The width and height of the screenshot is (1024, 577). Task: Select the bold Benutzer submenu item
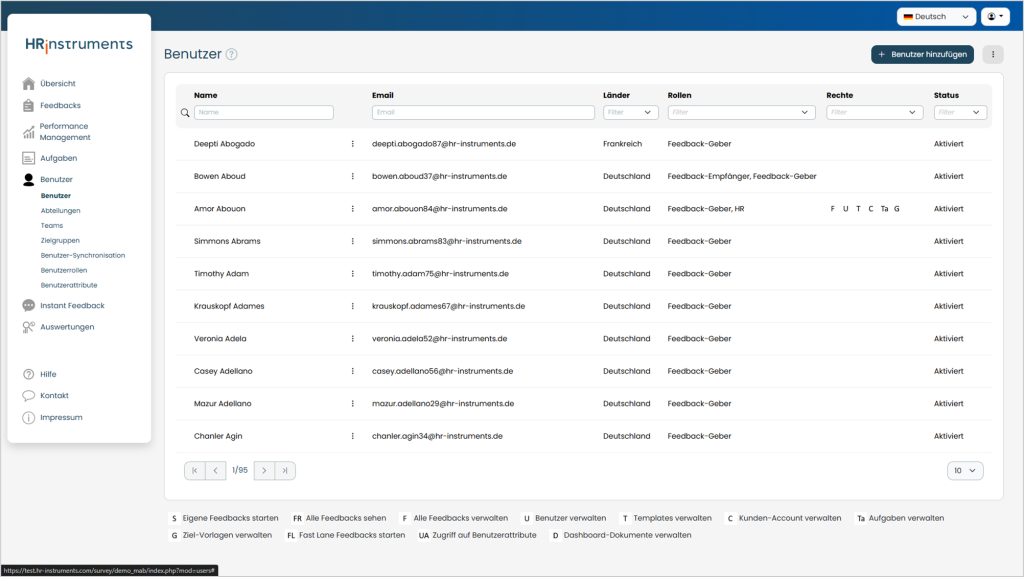(56, 196)
